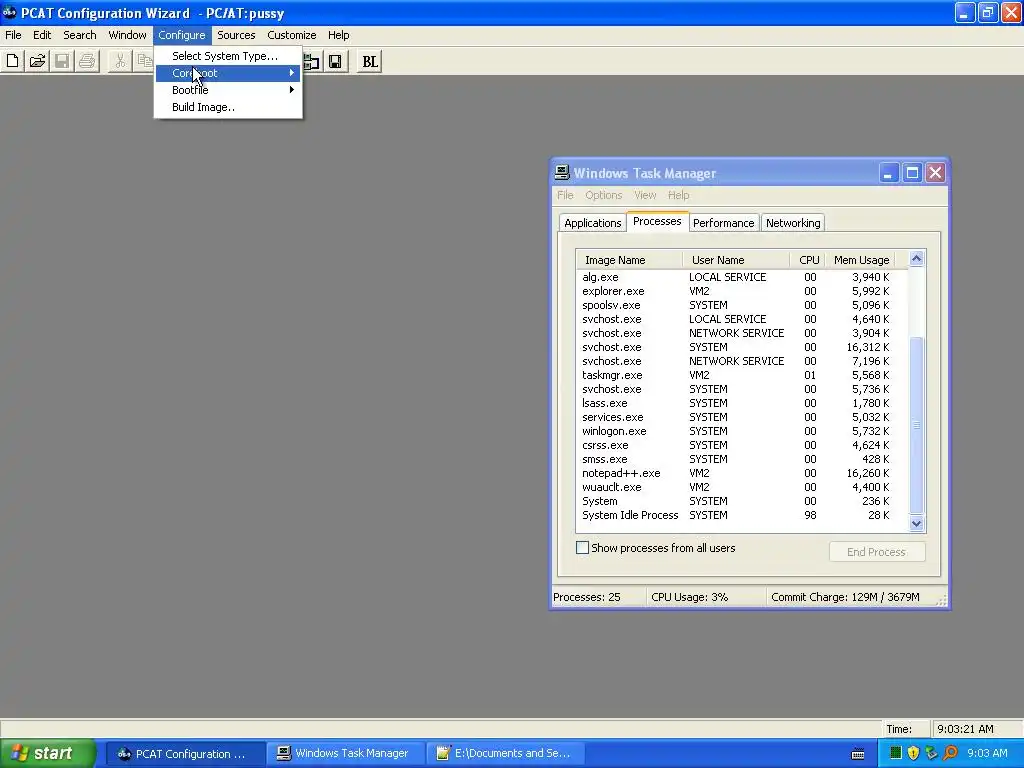Check Show processes from all users
This screenshot has height=768, width=1024.
[x=583, y=548]
